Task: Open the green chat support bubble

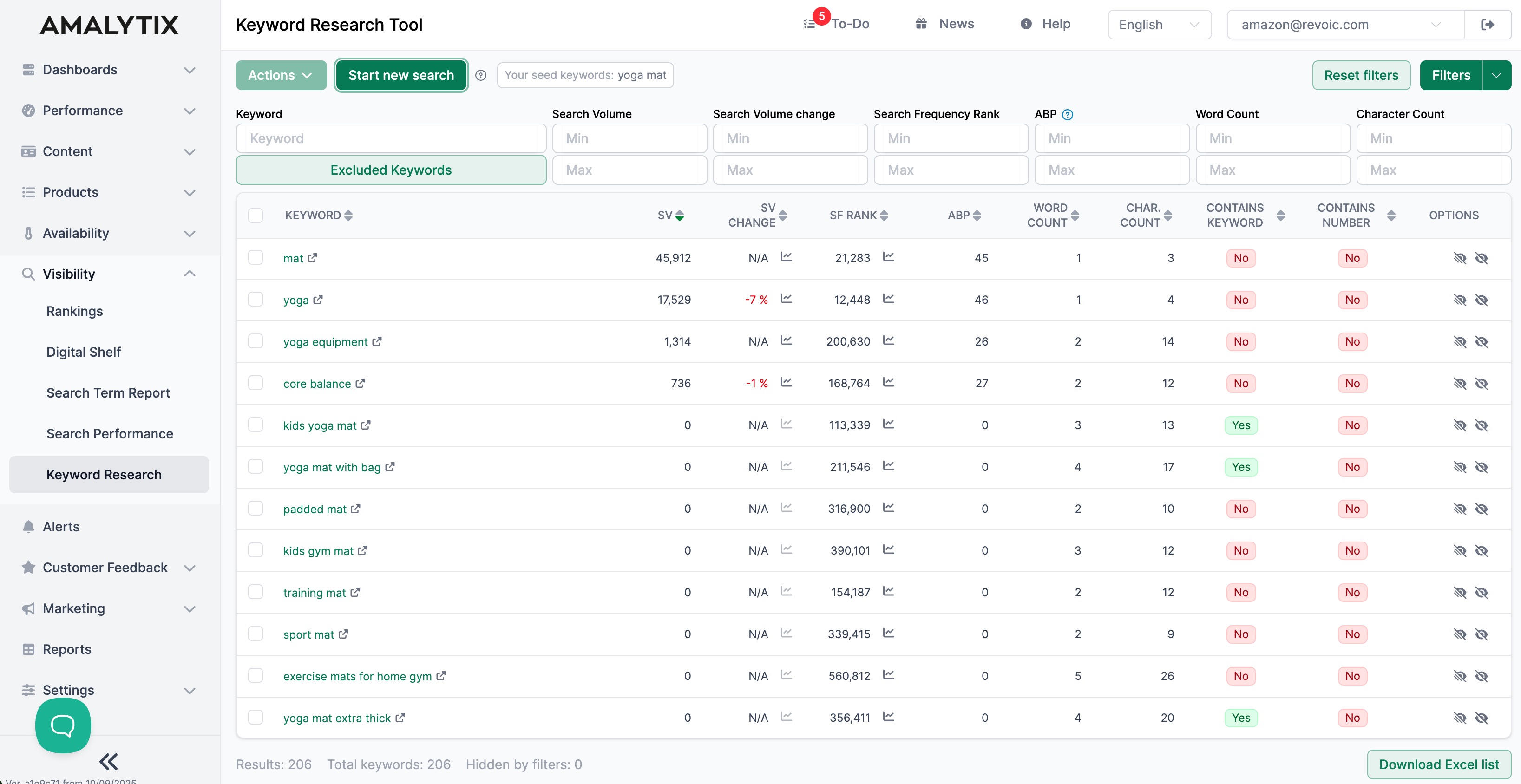Action: (63, 725)
